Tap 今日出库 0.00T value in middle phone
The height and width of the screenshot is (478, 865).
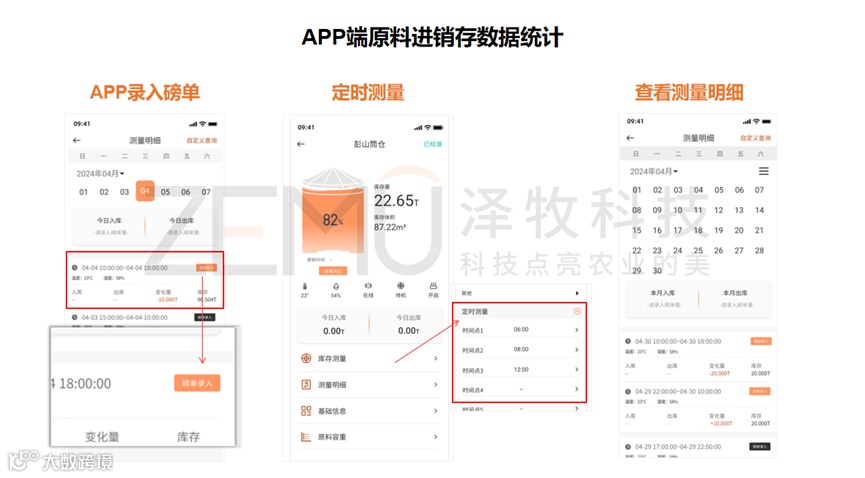click(409, 331)
